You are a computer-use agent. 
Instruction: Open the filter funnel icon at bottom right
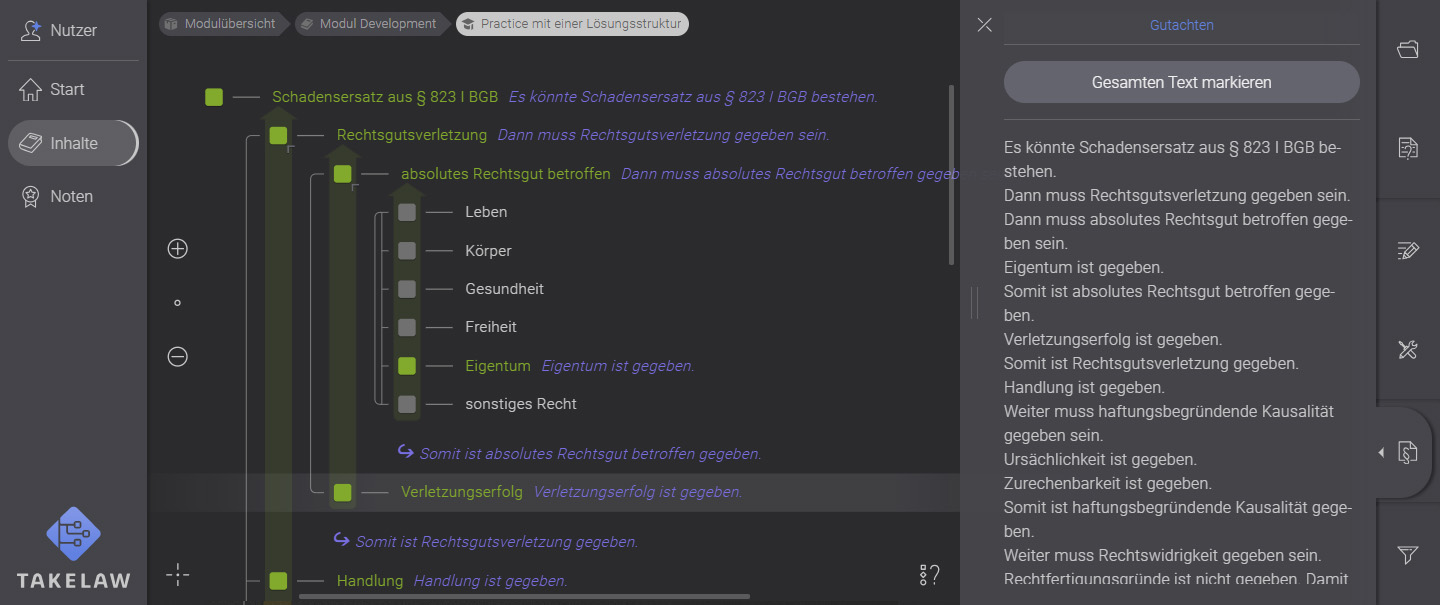pyautogui.click(x=1407, y=555)
